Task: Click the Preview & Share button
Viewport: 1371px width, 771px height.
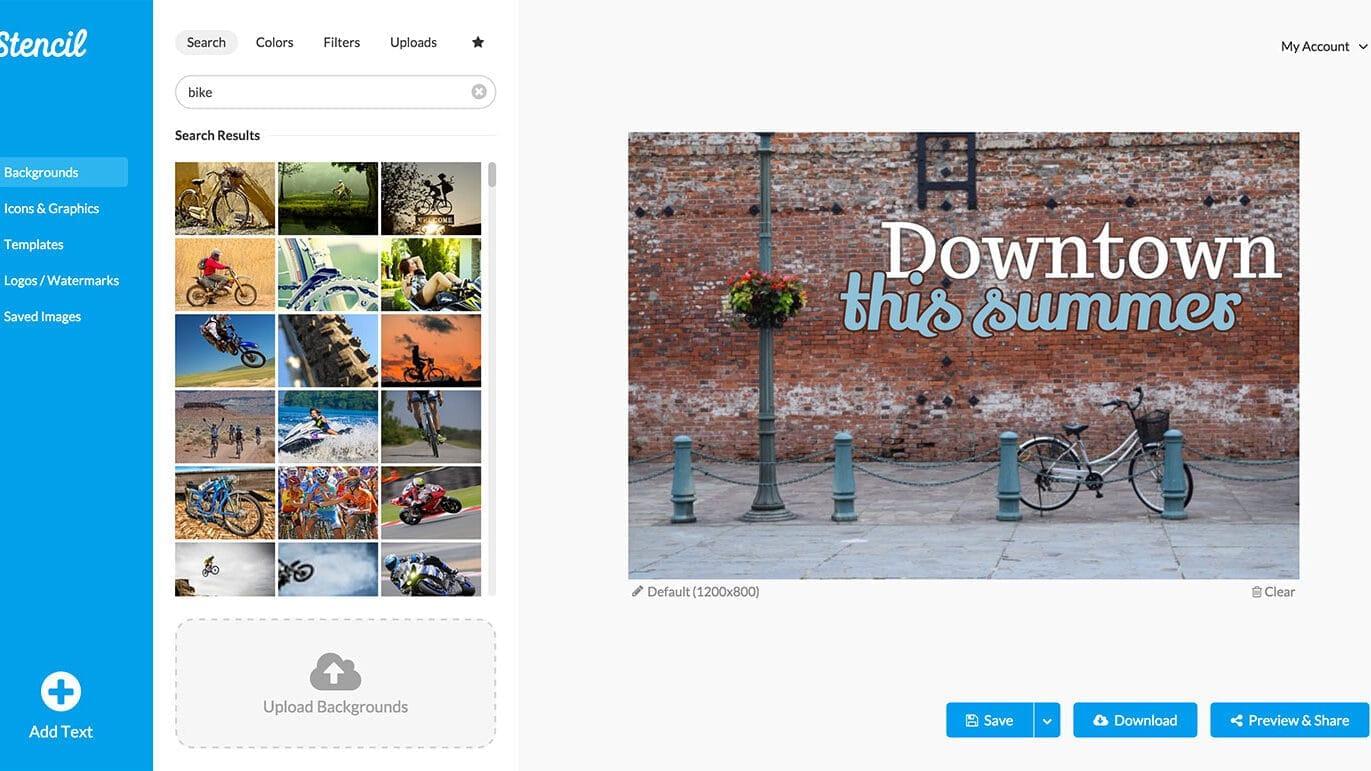Action: click(1290, 720)
